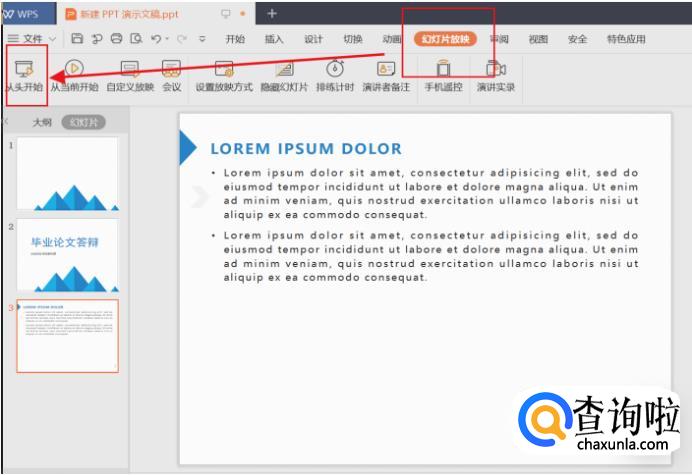The width and height of the screenshot is (692, 475).
Task: Click the first Lorem ipsum bullet paragraph
Action: (430, 194)
